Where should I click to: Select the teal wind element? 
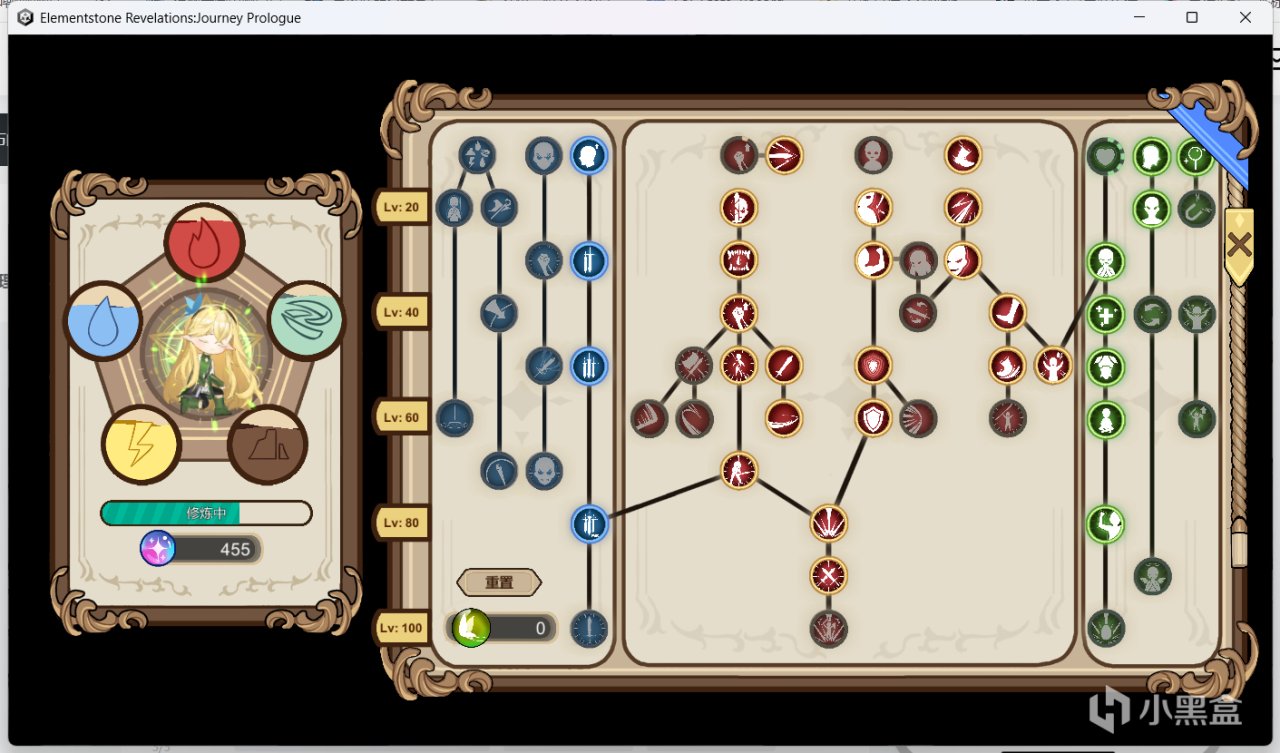pyautogui.click(x=307, y=320)
